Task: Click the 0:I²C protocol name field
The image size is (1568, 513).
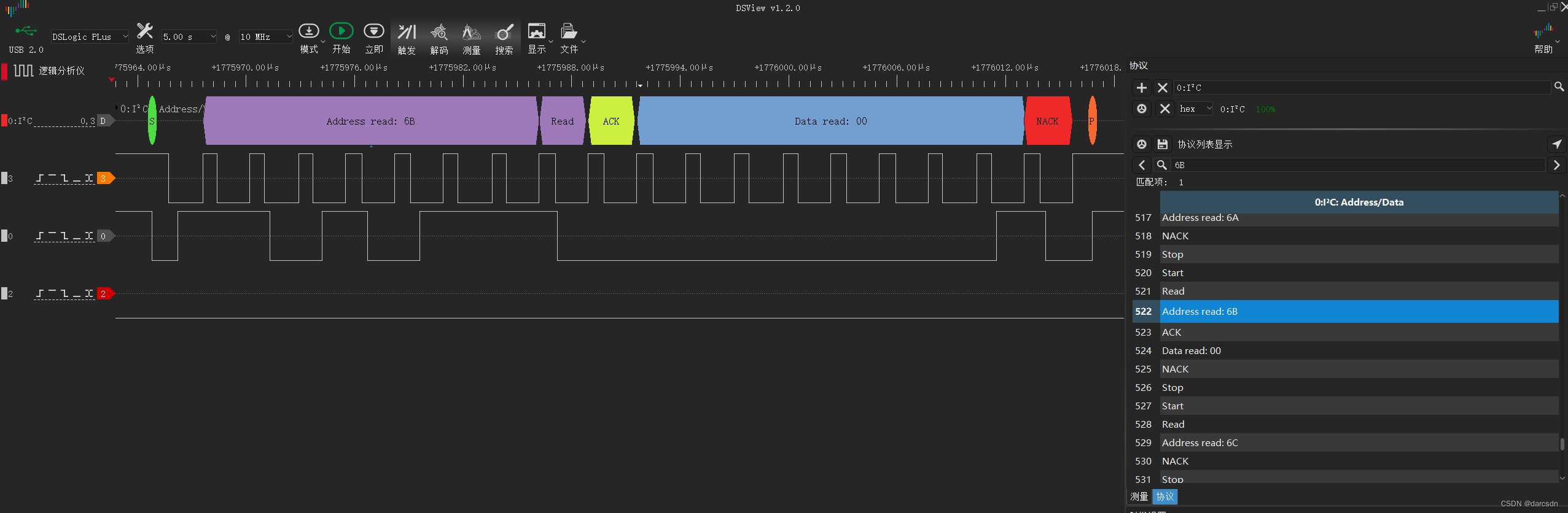Action: pyautogui.click(x=1362, y=88)
